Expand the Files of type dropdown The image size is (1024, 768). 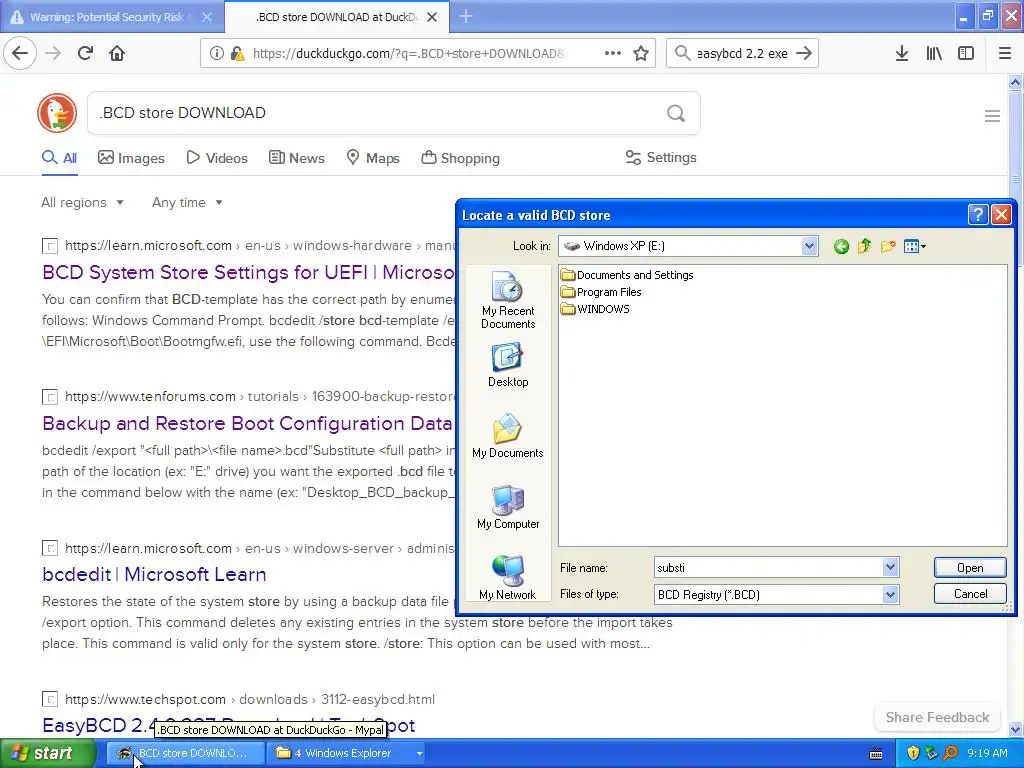pos(890,594)
